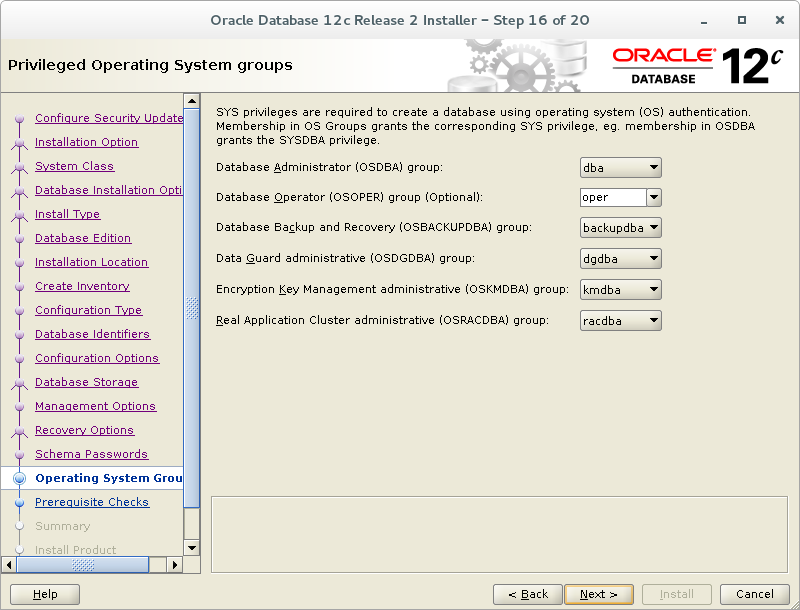
Task: Click the Schema Passwords step bullet icon
Action: [19, 454]
